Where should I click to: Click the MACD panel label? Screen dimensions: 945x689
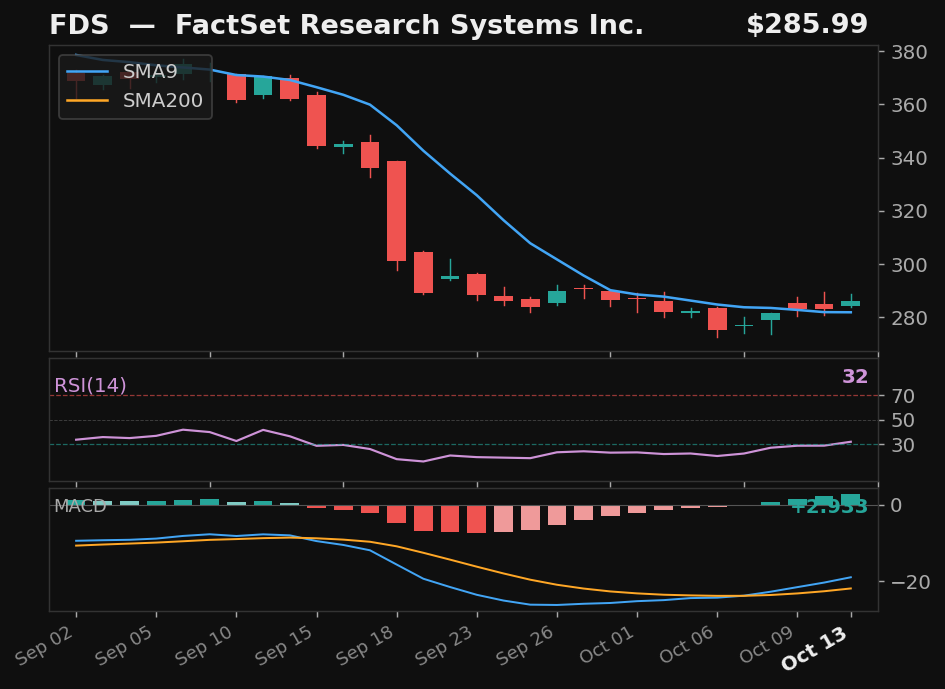click(80, 506)
